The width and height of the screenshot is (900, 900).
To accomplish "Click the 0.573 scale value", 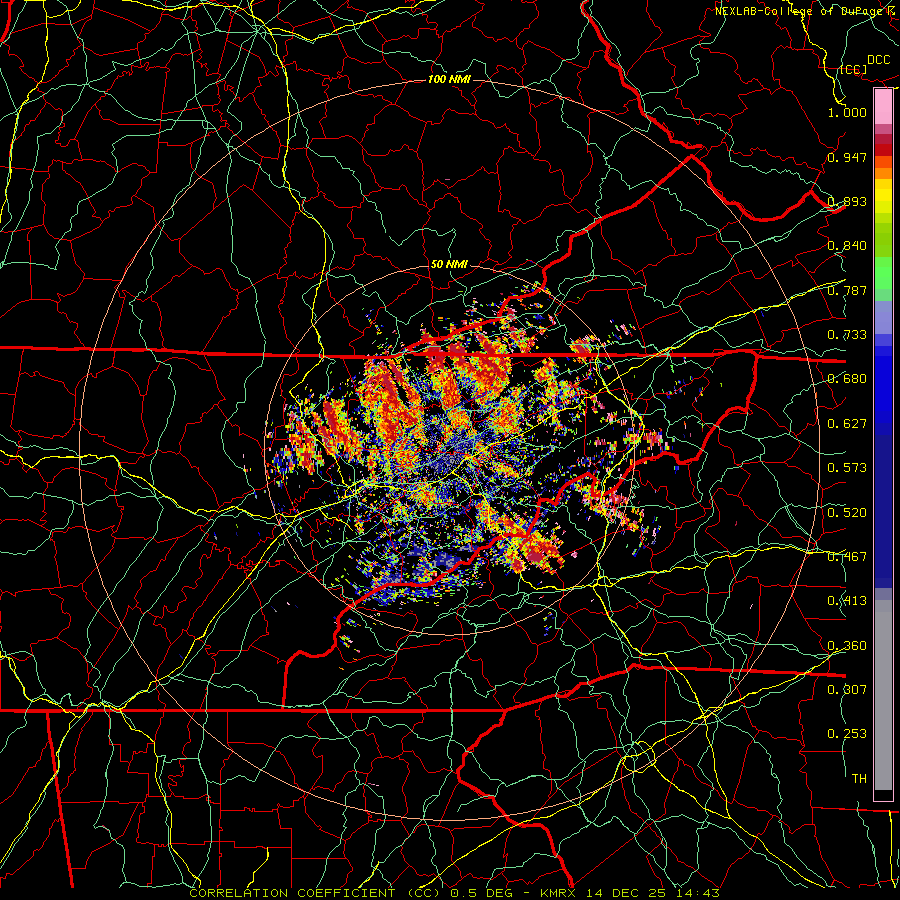I will [x=847, y=468].
